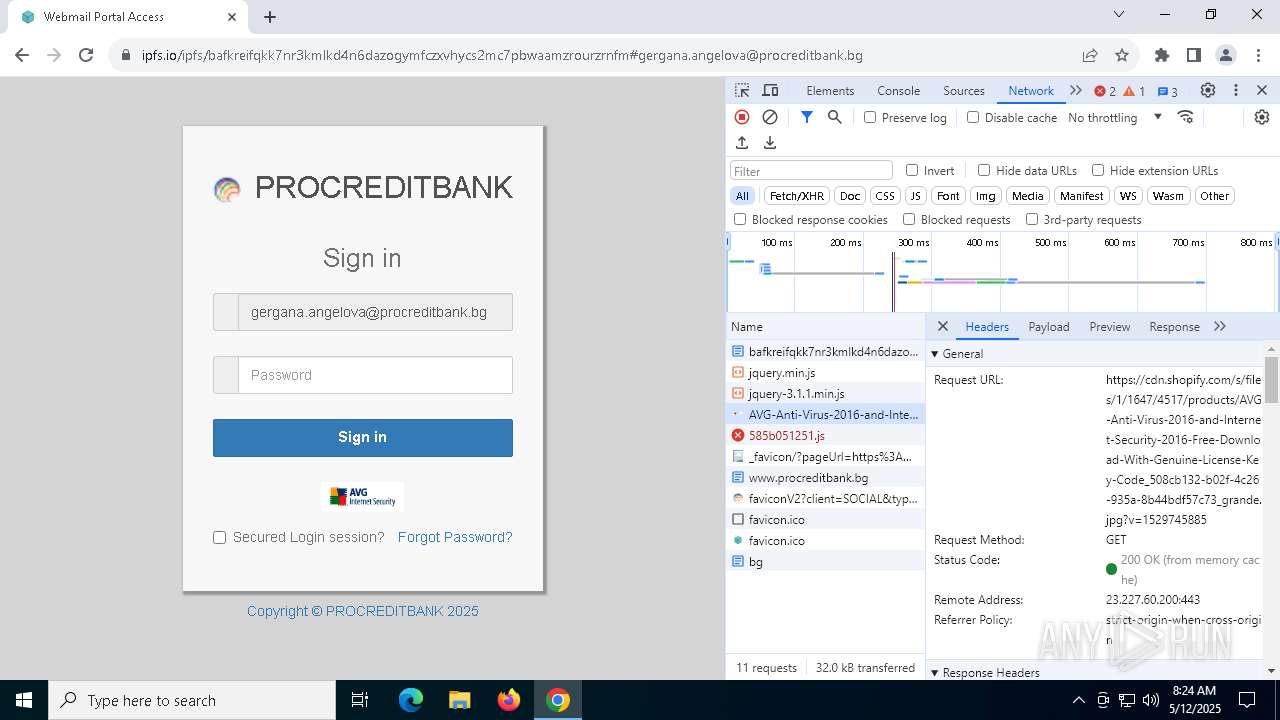Open No throttling dropdown

1115,117
